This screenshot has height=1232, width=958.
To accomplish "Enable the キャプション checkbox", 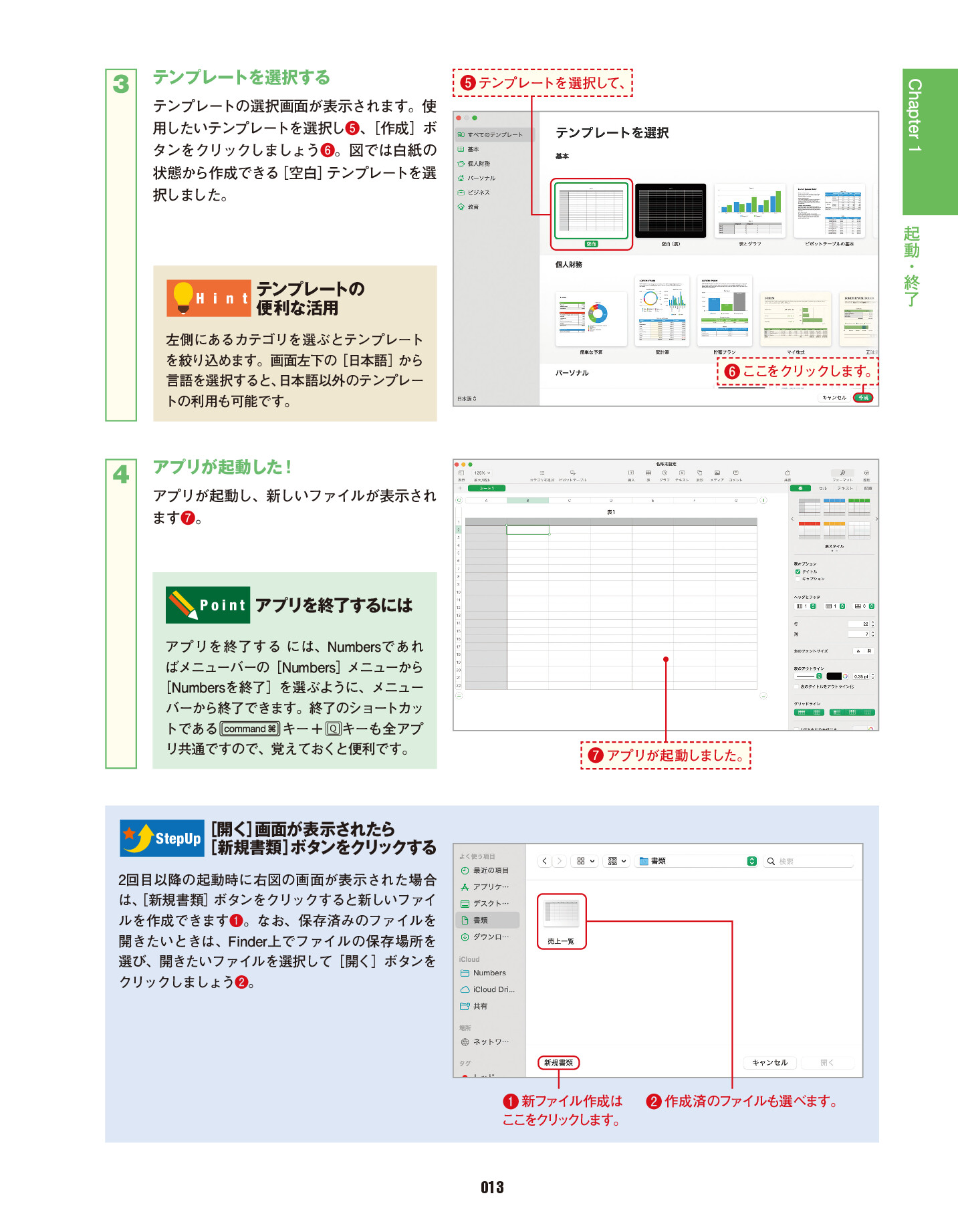I will [x=798, y=579].
